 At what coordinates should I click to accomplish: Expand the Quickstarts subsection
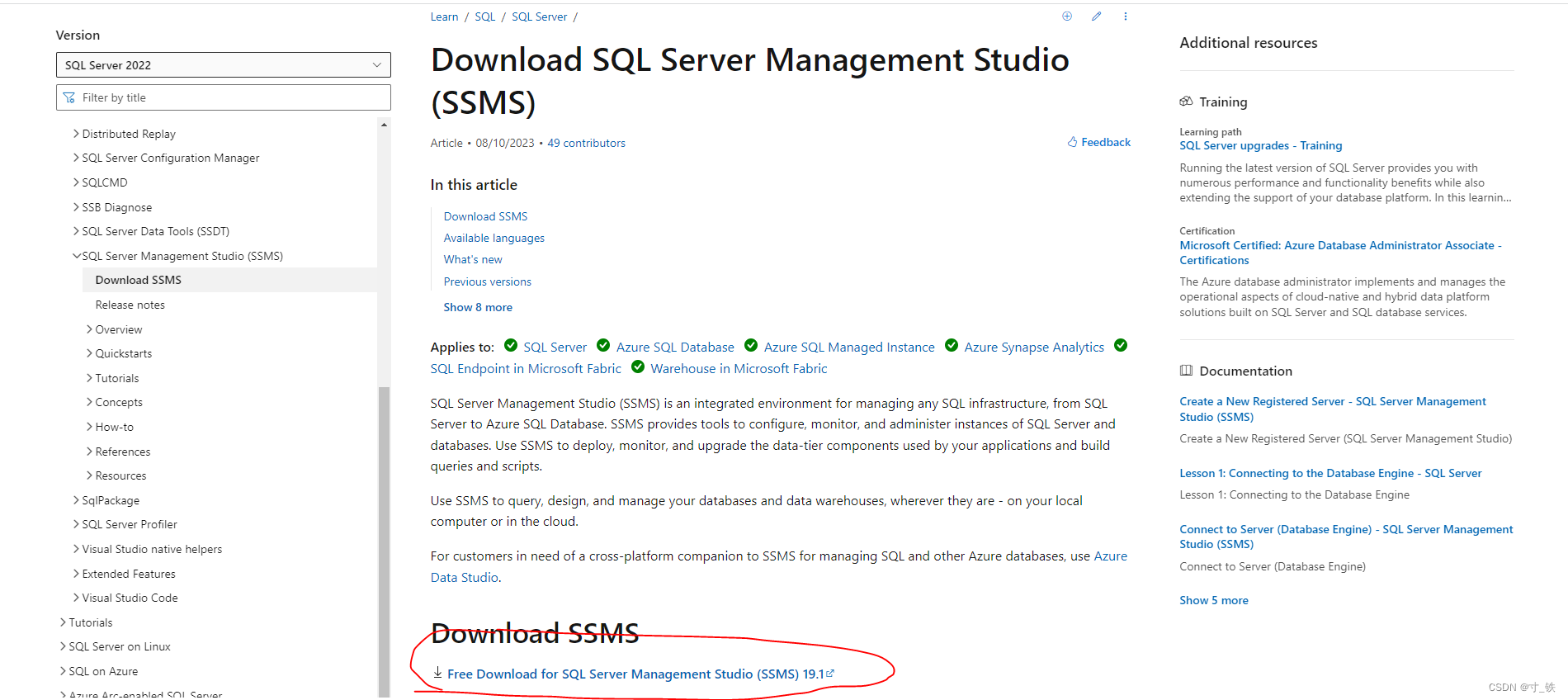pos(89,353)
